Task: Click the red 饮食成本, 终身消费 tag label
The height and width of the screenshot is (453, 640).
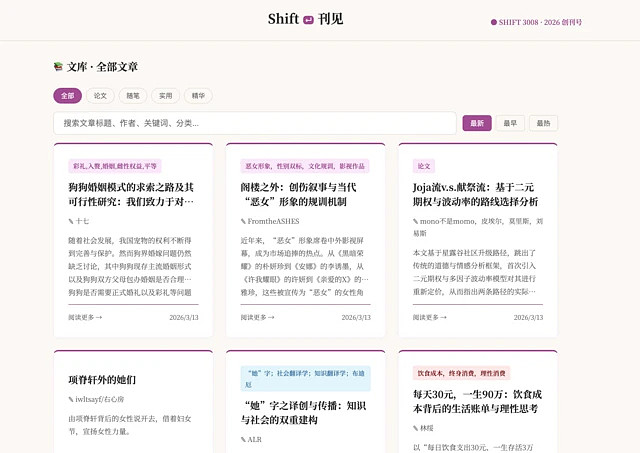Action: (x=461, y=373)
